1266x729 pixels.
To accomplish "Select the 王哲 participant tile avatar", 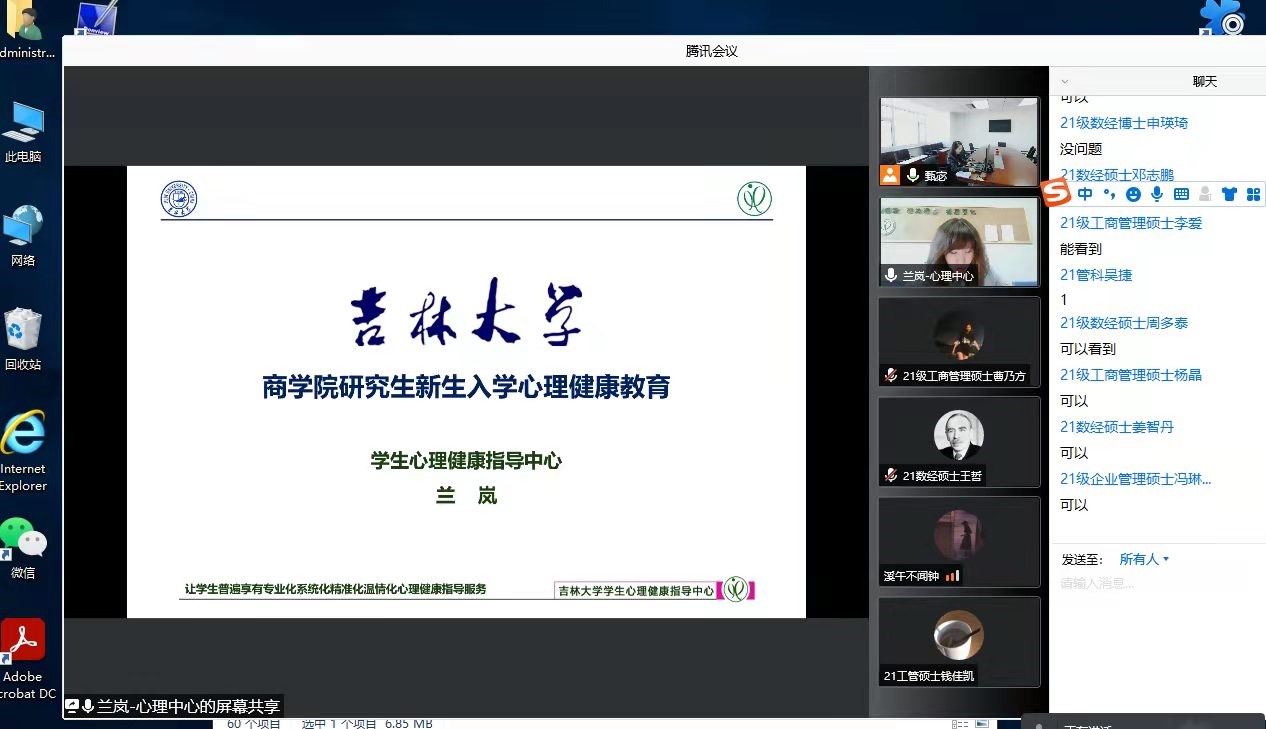I will coord(959,436).
